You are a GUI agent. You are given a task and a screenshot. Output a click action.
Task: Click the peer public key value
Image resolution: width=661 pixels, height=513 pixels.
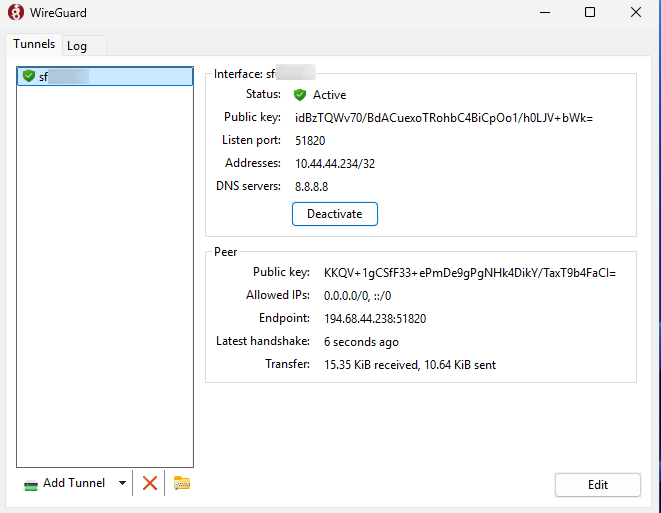[470, 273]
